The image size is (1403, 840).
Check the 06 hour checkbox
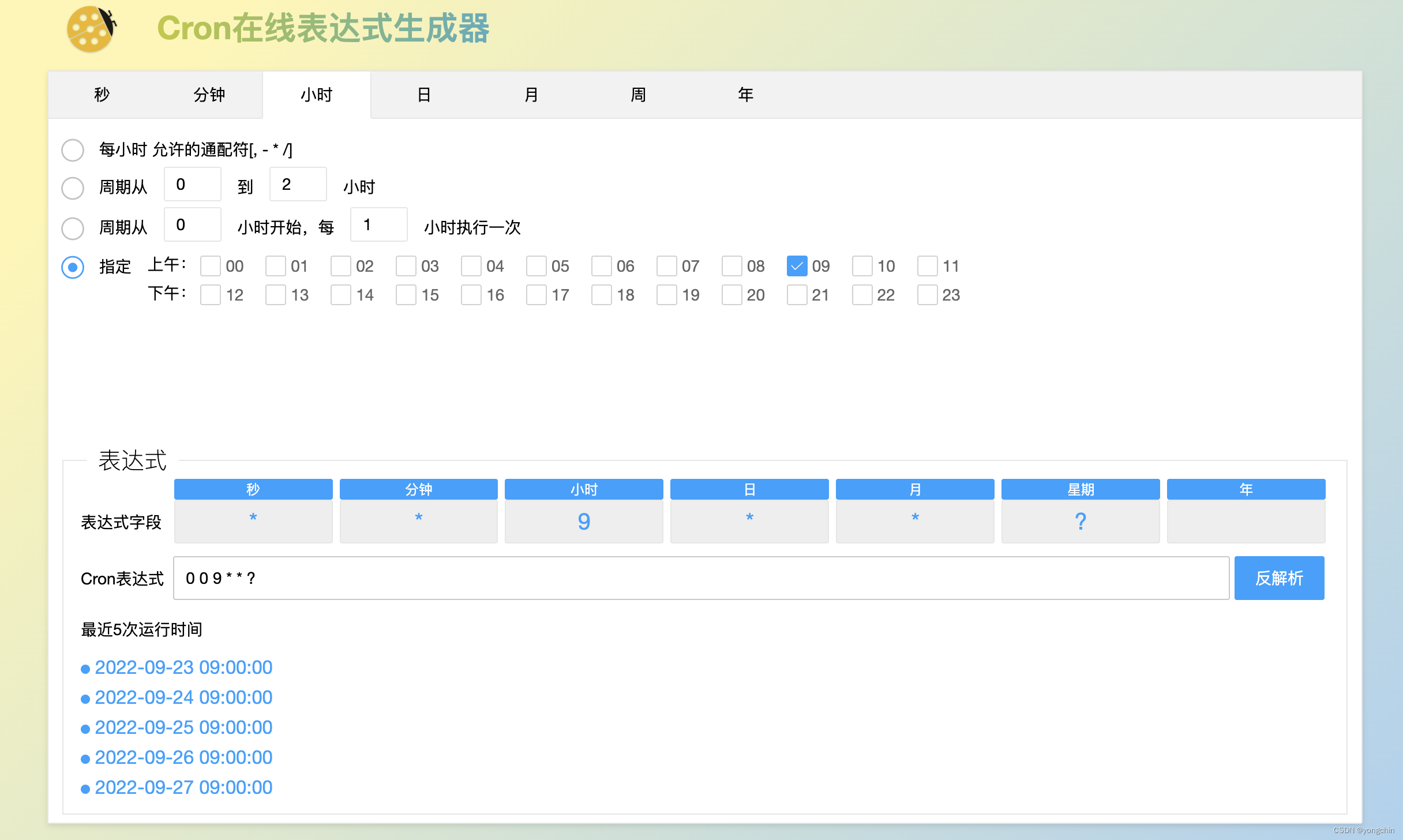(602, 266)
